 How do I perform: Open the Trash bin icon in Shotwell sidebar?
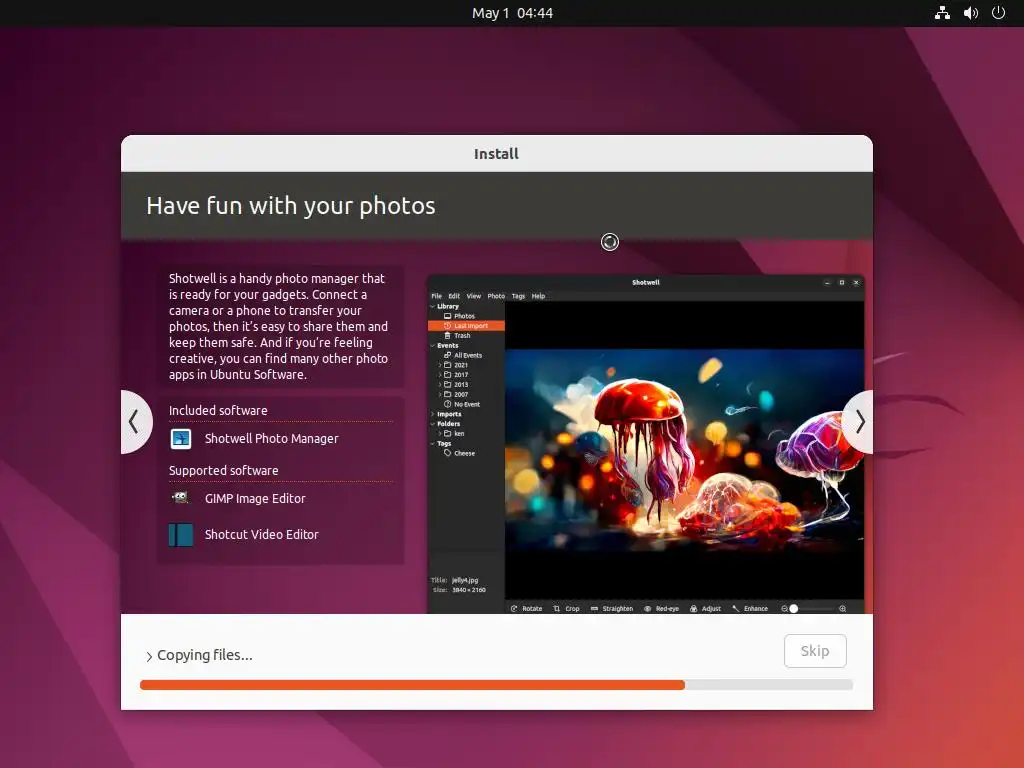coord(447,336)
